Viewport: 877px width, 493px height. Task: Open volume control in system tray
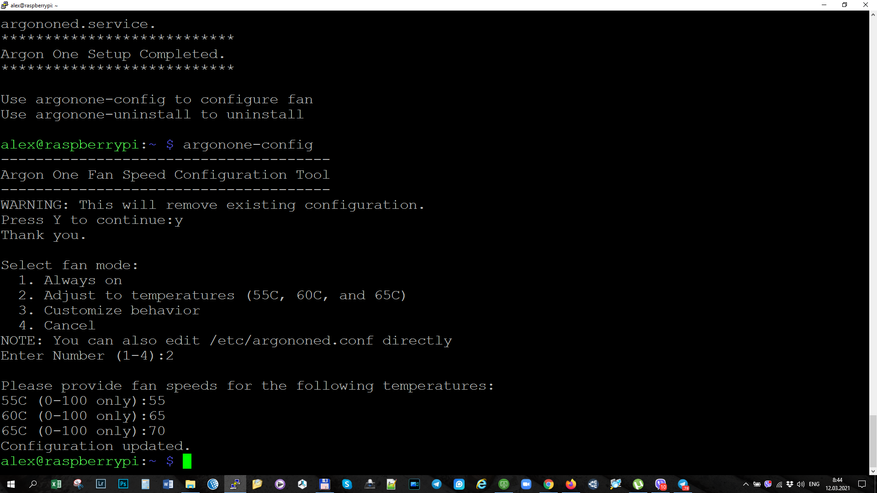[x=801, y=484]
